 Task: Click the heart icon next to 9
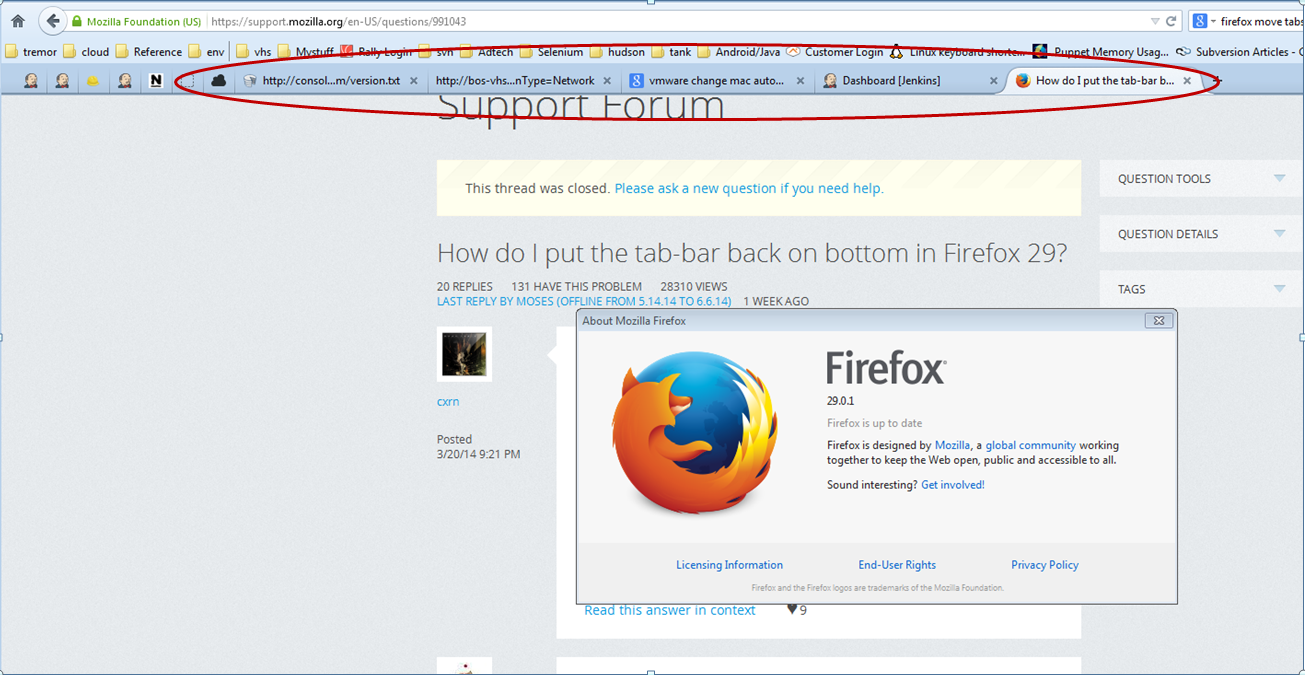tap(791, 609)
